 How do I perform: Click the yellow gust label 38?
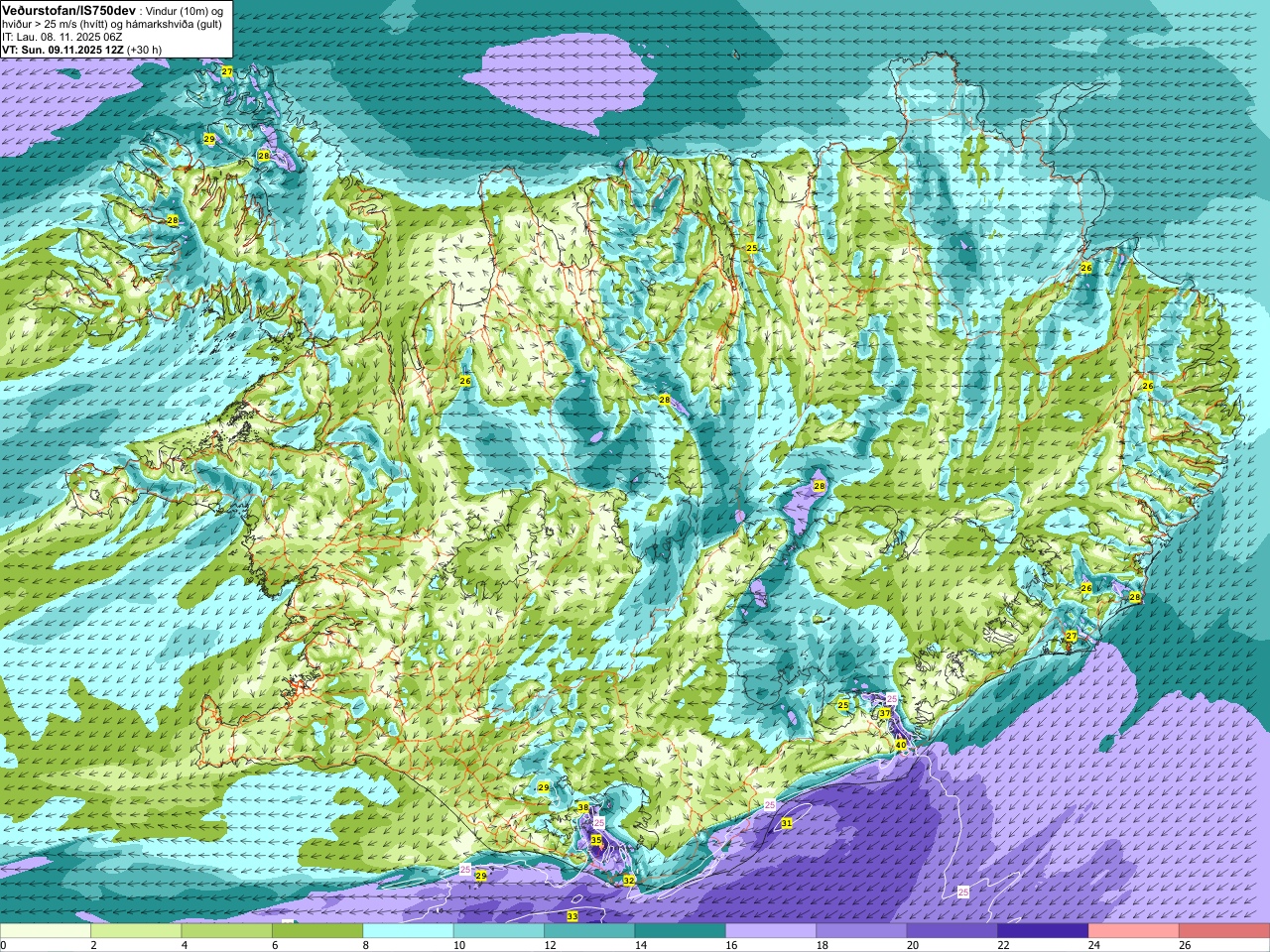[583, 807]
